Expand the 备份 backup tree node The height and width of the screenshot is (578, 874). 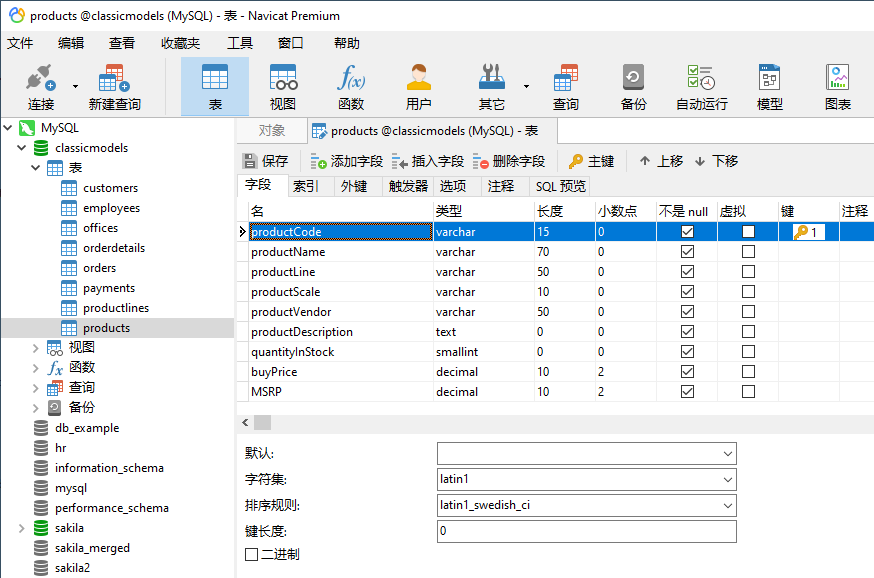(35, 408)
